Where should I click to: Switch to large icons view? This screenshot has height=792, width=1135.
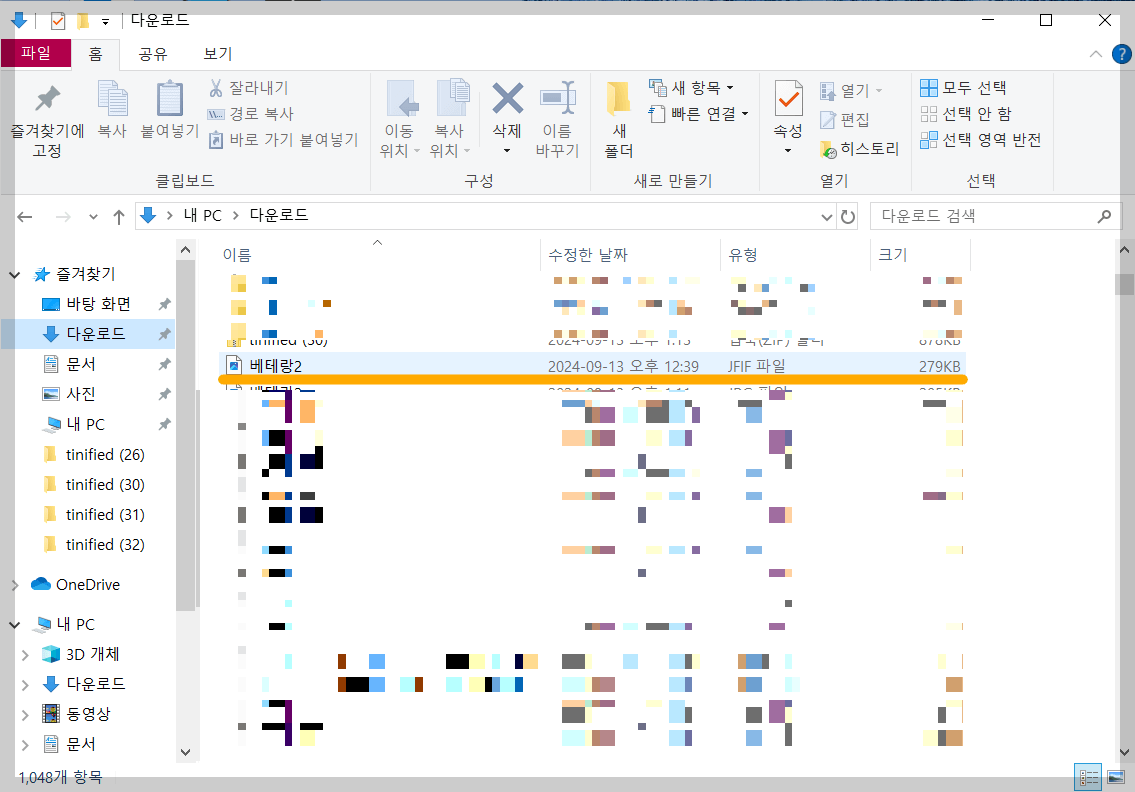(x=1115, y=778)
